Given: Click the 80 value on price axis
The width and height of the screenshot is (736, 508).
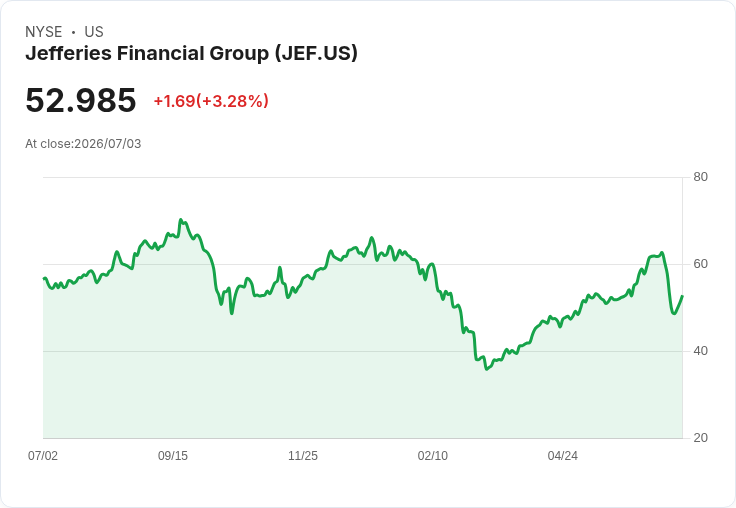Looking at the screenshot, I should pyautogui.click(x=700, y=177).
